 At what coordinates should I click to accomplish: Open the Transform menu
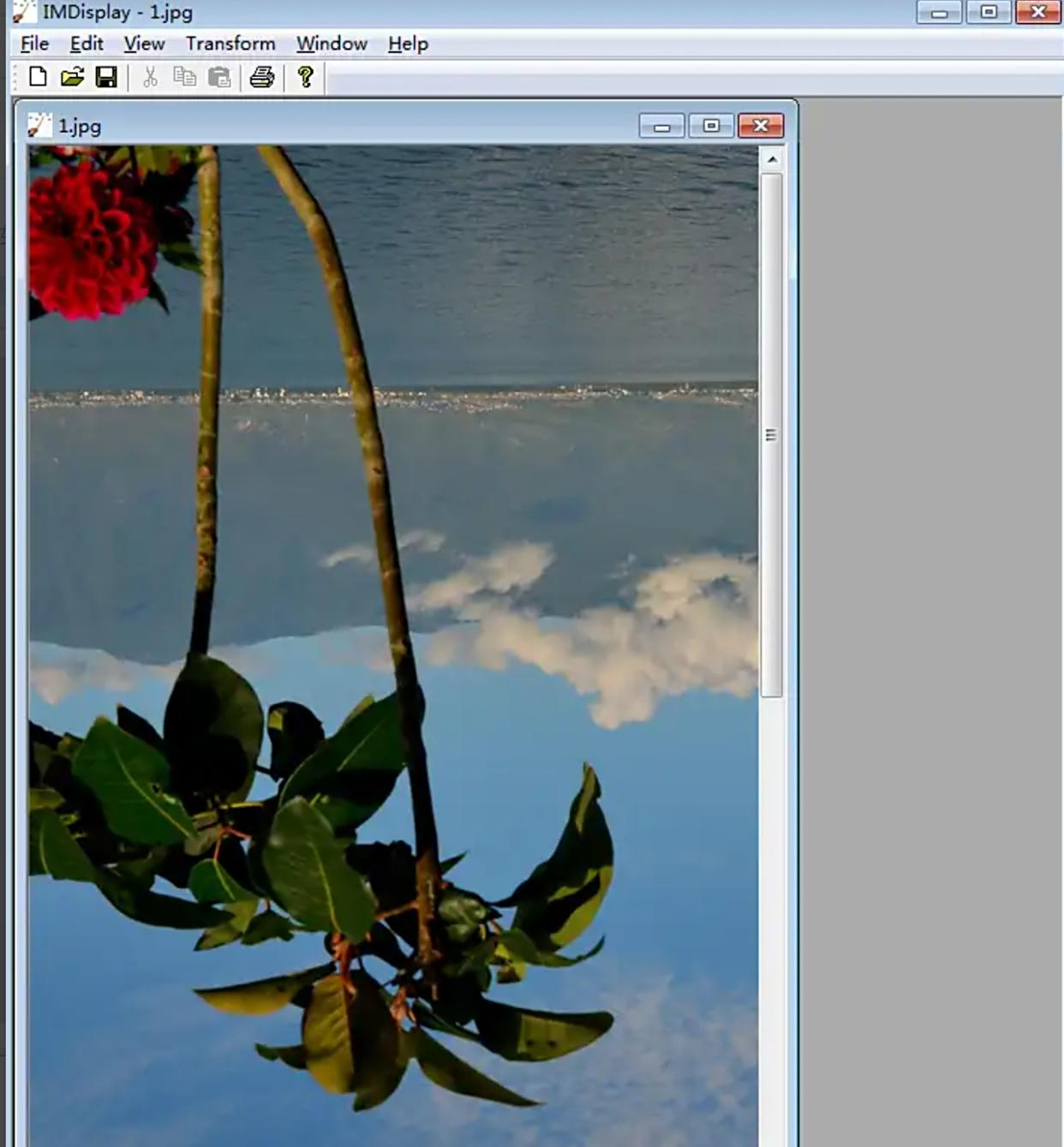(x=230, y=44)
